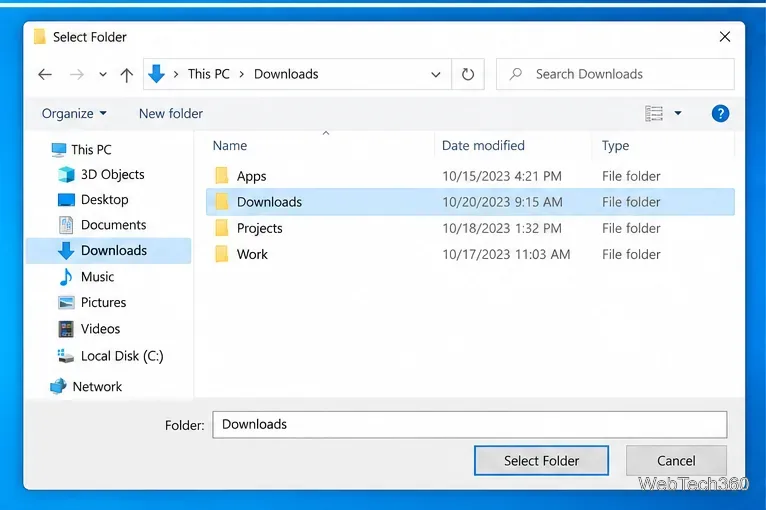Image resolution: width=766 pixels, height=510 pixels.
Task: Click the Network globe icon
Action: 58,386
